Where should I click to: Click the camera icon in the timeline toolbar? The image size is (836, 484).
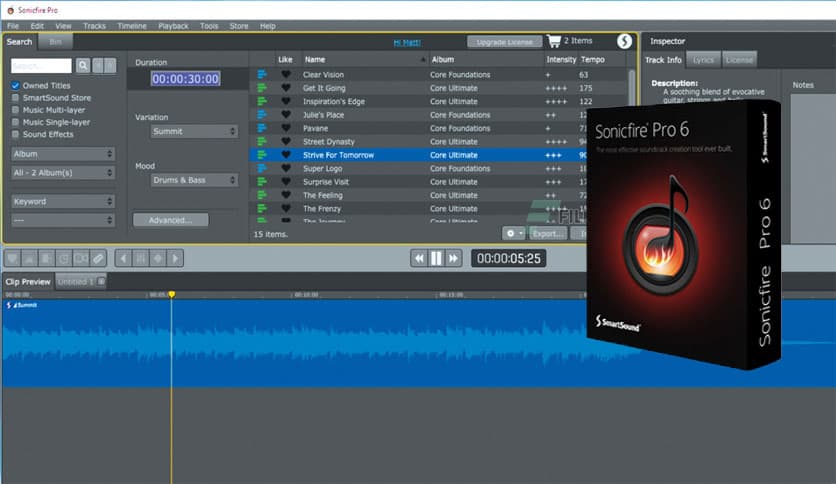(x=81, y=259)
